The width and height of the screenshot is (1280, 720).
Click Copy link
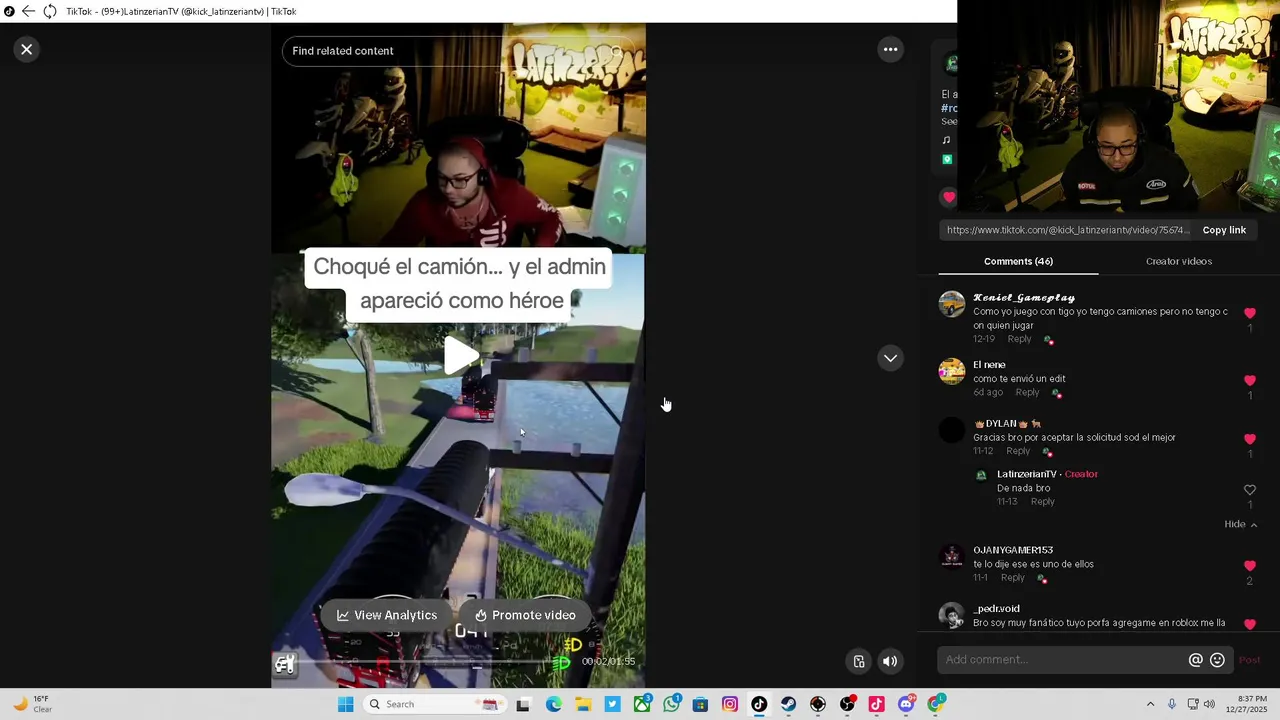pos(1224,230)
